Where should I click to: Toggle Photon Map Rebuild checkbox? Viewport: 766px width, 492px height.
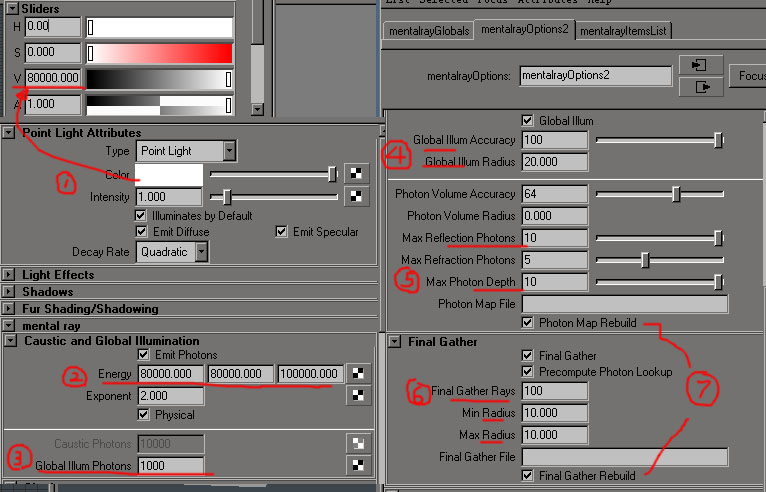(x=527, y=323)
